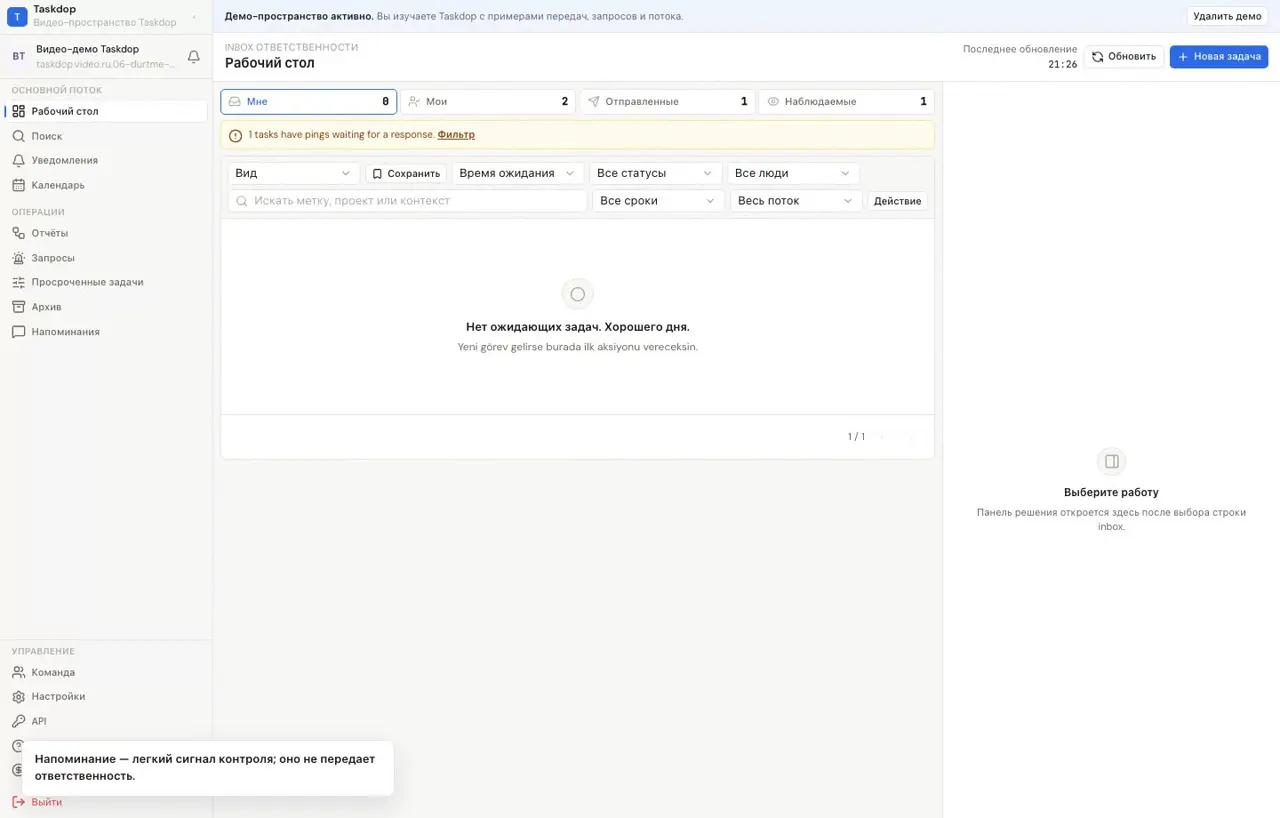Viewport: 1280px width, 818px height.
Task: Click the refresh icon in Обновить button
Action: 1097,57
